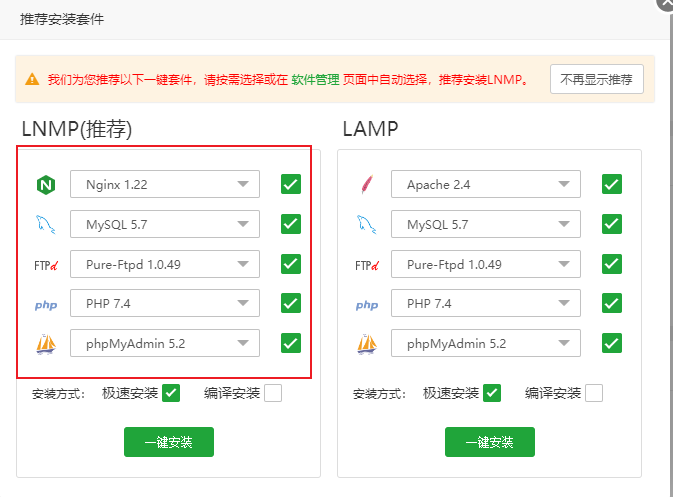Click the LAMP heading
Screen dimensions: 673x497
(370, 129)
